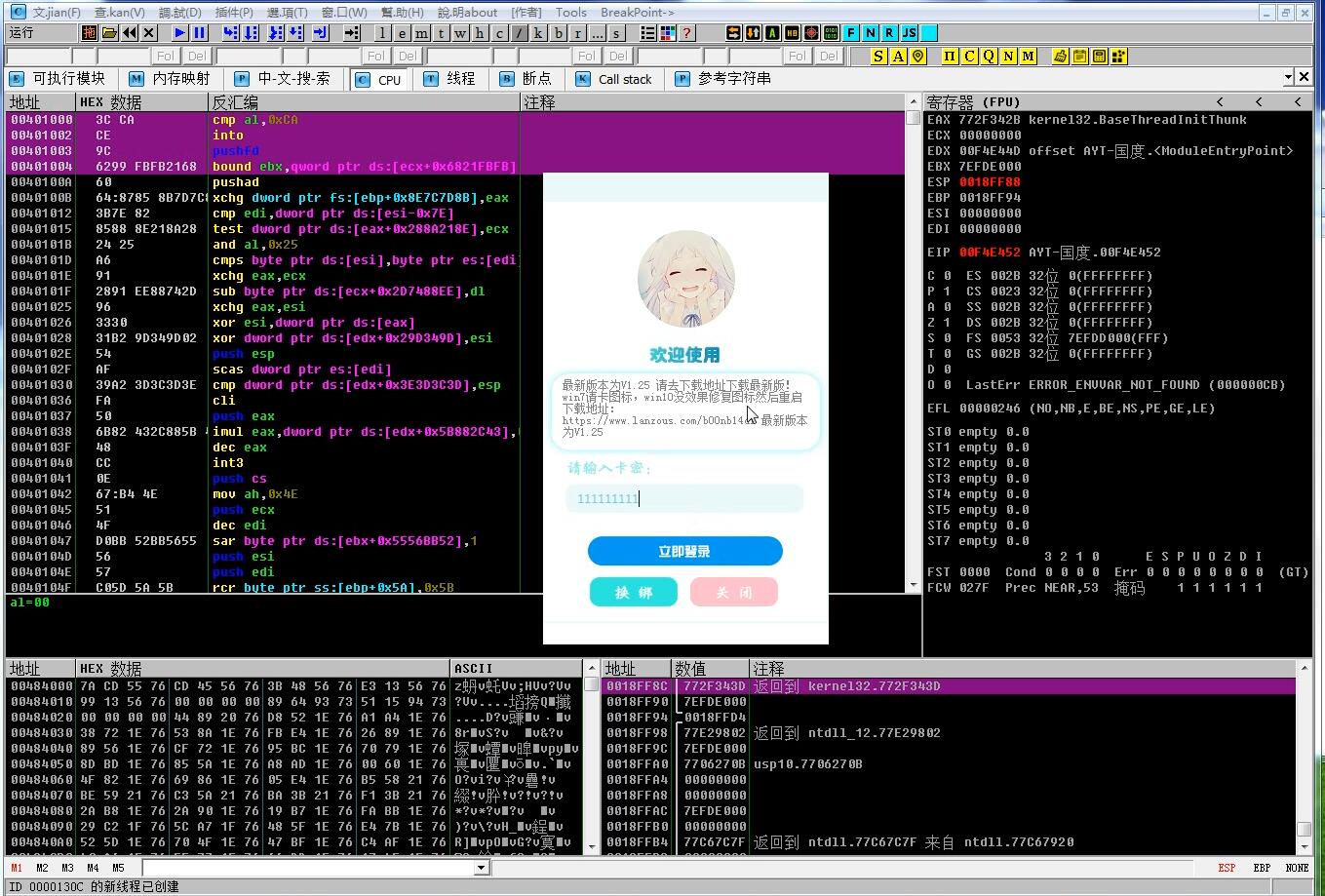Select memory window M1 button
The width and height of the screenshot is (1325, 896).
point(17,868)
